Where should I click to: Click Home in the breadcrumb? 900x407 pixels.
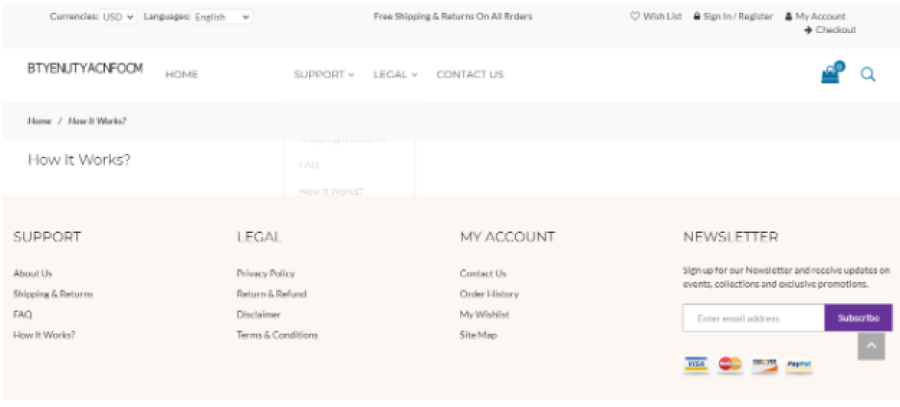click(39, 121)
